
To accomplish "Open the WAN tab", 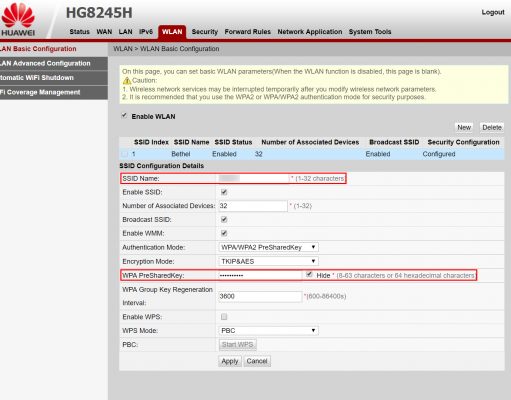I will coord(104,32).
